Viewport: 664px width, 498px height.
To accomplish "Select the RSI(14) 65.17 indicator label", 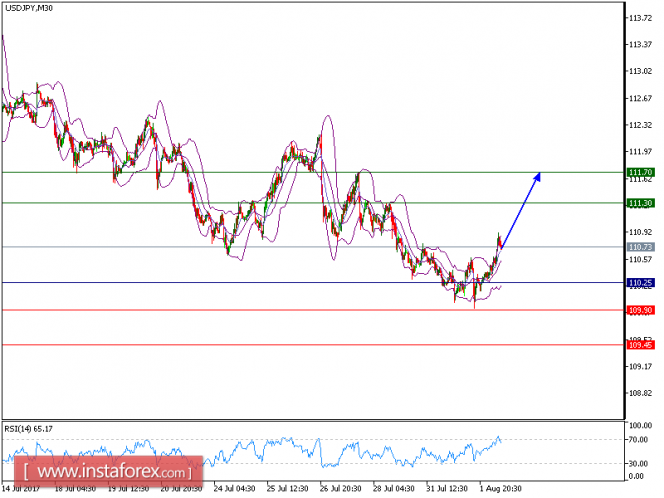I will coord(28,429).
